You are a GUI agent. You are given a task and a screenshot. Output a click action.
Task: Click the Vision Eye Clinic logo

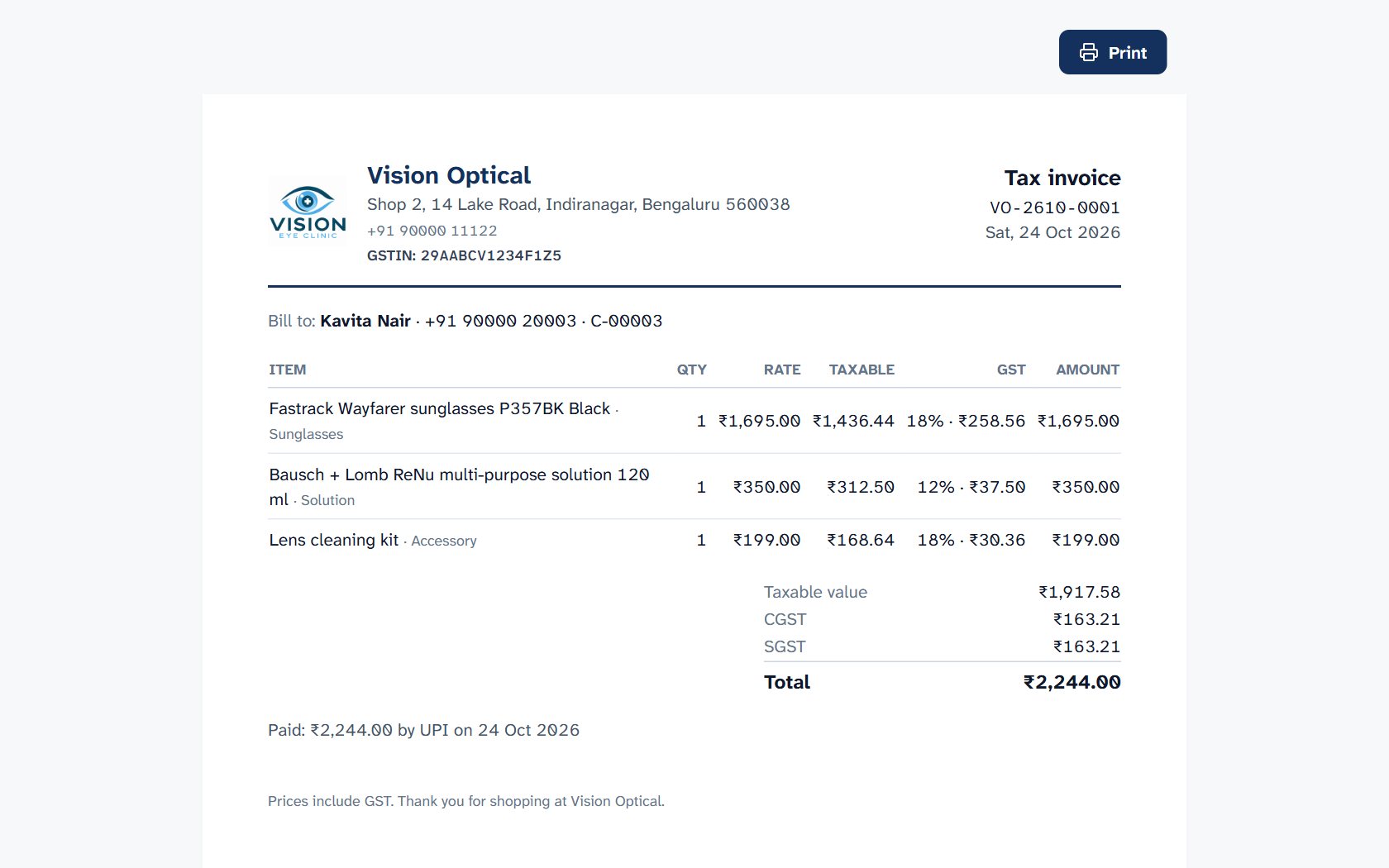[308, 212]
